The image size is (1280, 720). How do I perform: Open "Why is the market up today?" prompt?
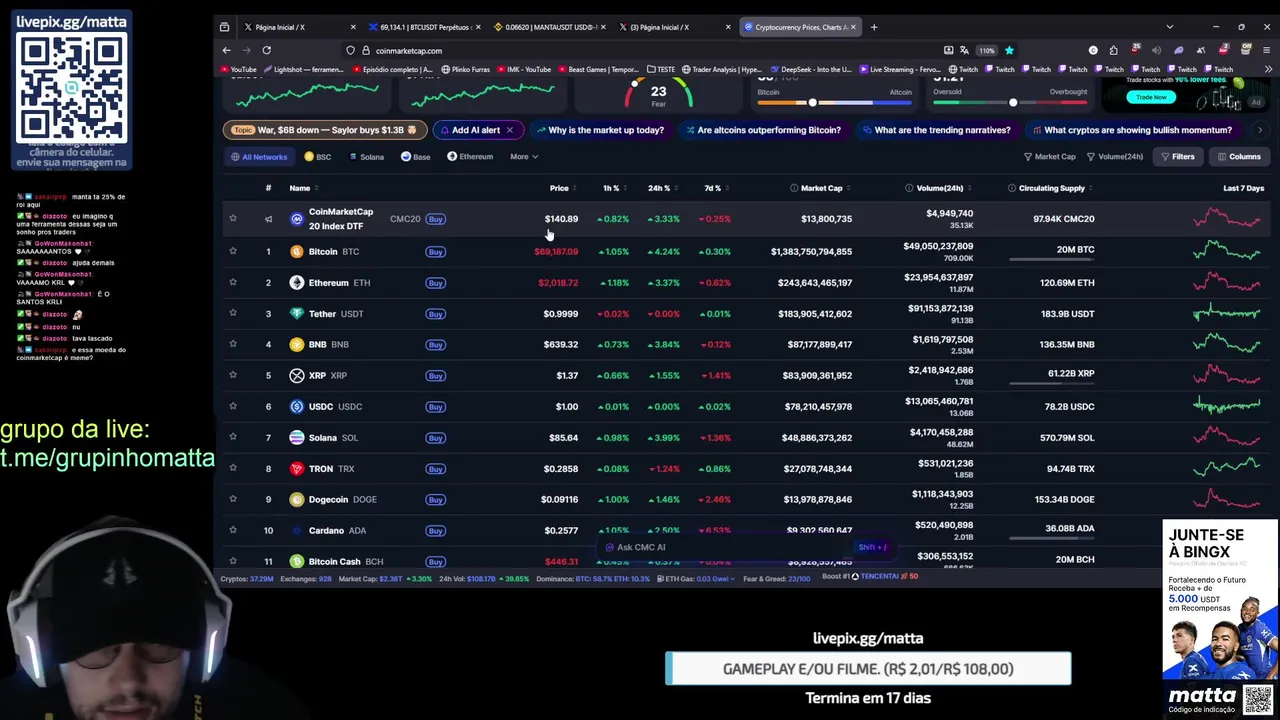click(601, 130)
